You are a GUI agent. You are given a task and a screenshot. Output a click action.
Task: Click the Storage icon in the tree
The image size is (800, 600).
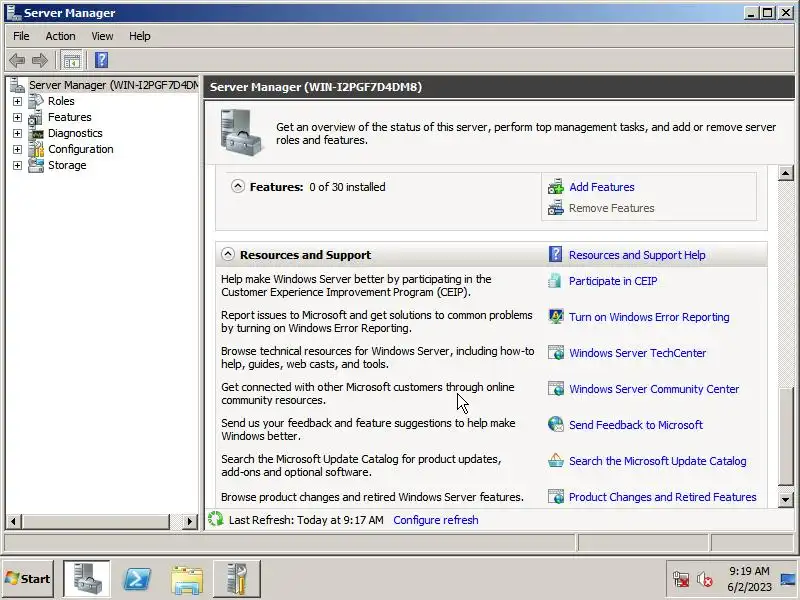click(x=36, y=165)
